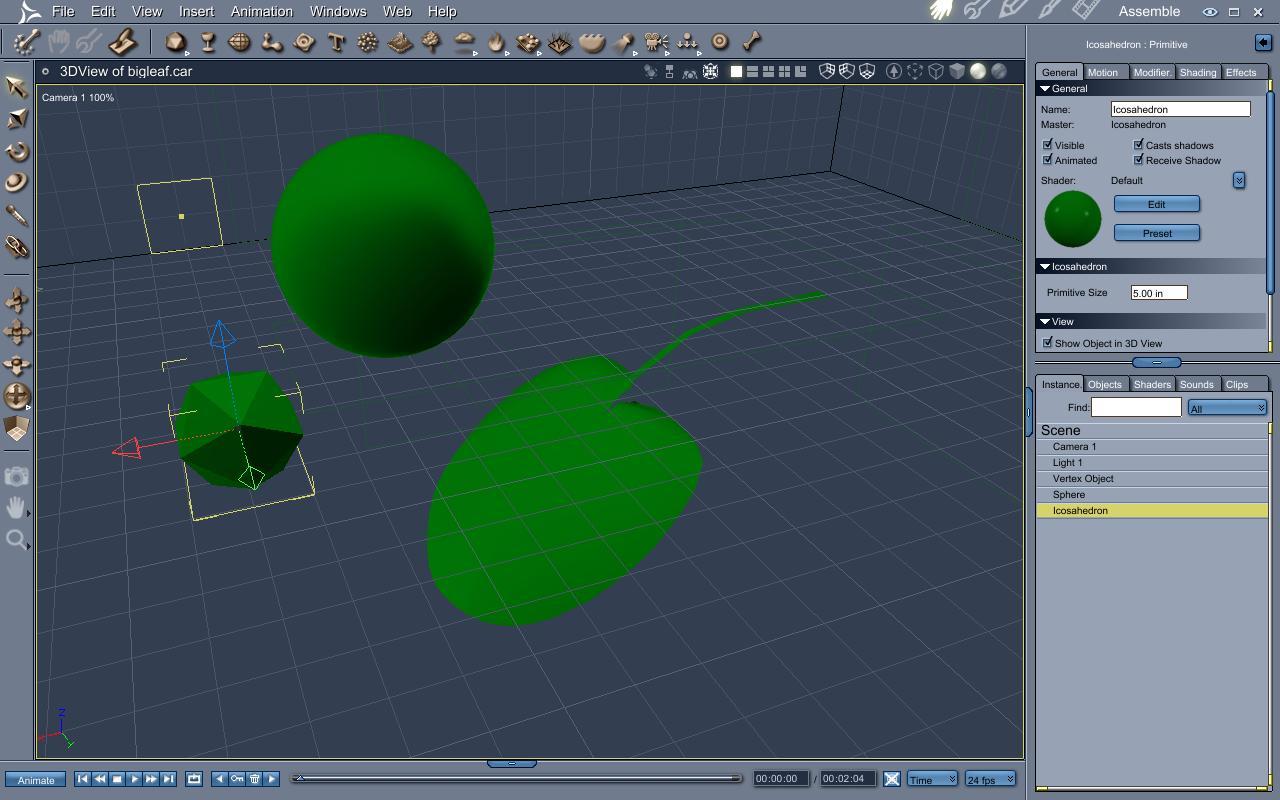This screenshot has height=800, width=1280.
Task: Open the Texture room film strip icon
Action: (x=1086, y=11)
